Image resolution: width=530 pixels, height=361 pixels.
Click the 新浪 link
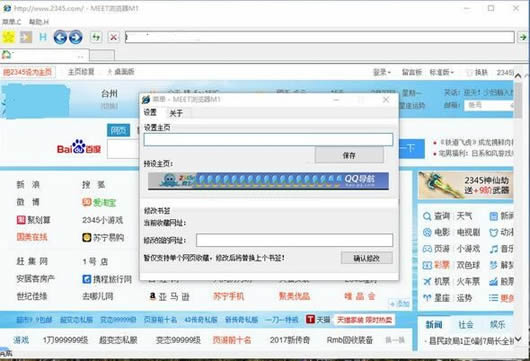(x=28, y=185)
